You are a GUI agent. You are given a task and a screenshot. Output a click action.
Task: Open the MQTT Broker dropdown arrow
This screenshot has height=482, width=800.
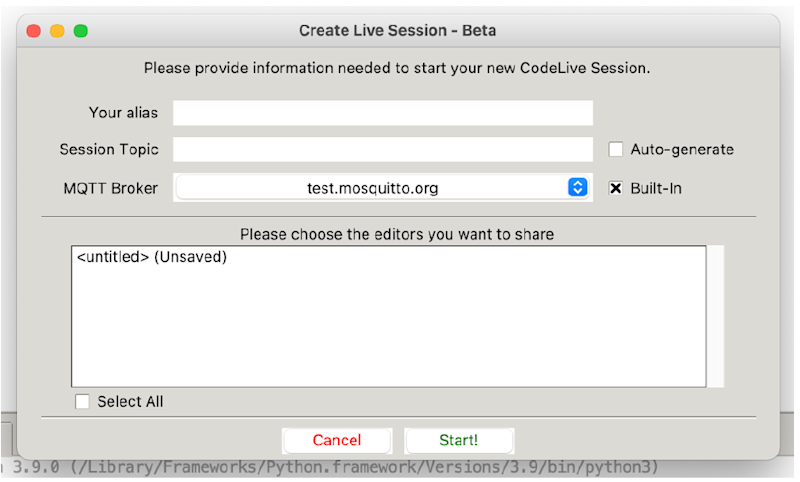pyautogui.click(x=577, y=187)
